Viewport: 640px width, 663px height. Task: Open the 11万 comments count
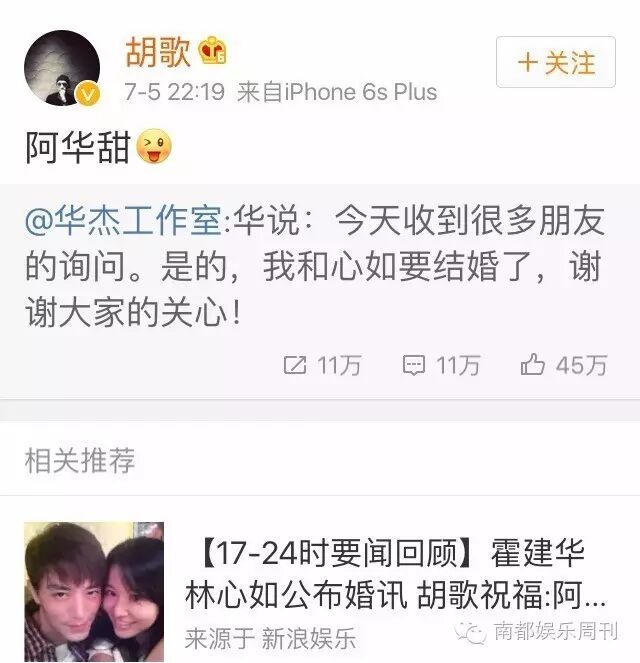tap(458, 365)
